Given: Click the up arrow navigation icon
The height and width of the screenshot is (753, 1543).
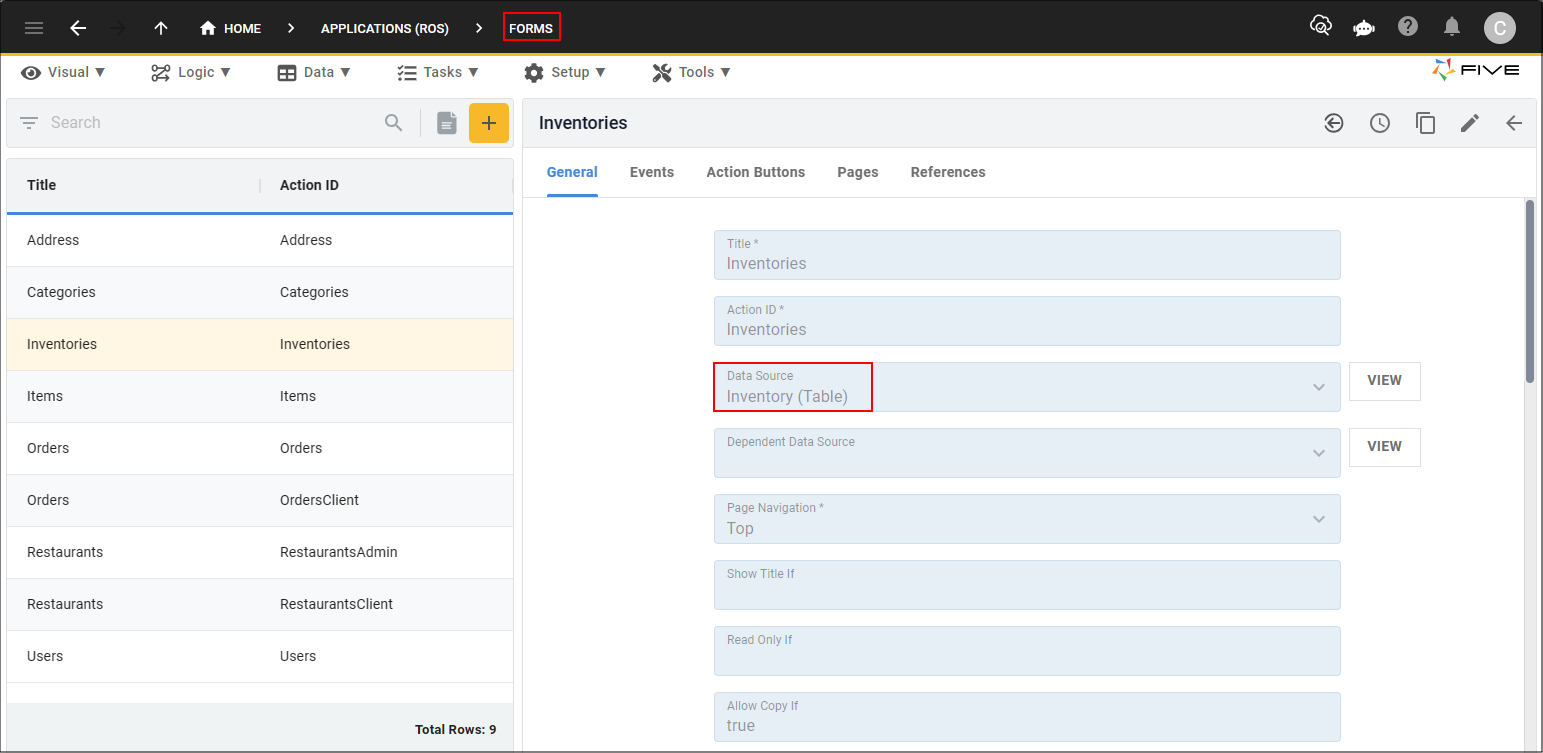Looking at the screenshot, I should pos(161,28).
